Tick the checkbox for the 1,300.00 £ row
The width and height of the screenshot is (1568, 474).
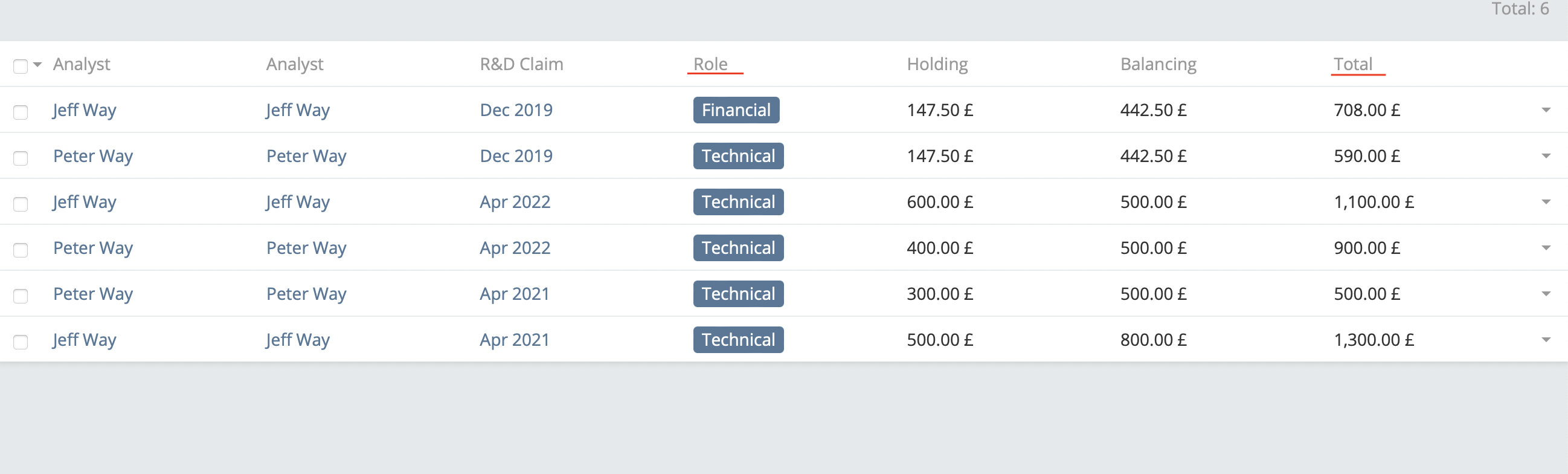click(x=21, y=342)
